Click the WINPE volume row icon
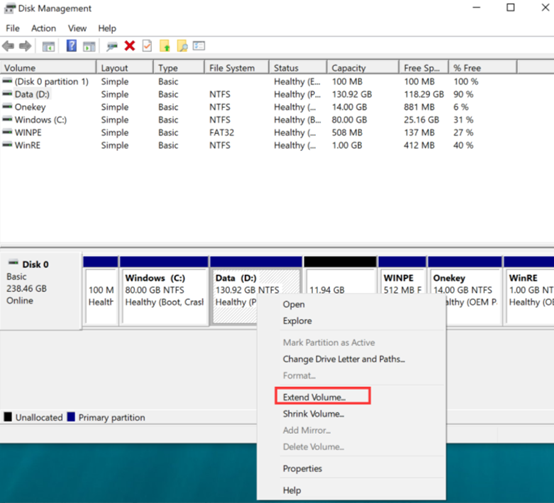554x503 pixels. 7,132
